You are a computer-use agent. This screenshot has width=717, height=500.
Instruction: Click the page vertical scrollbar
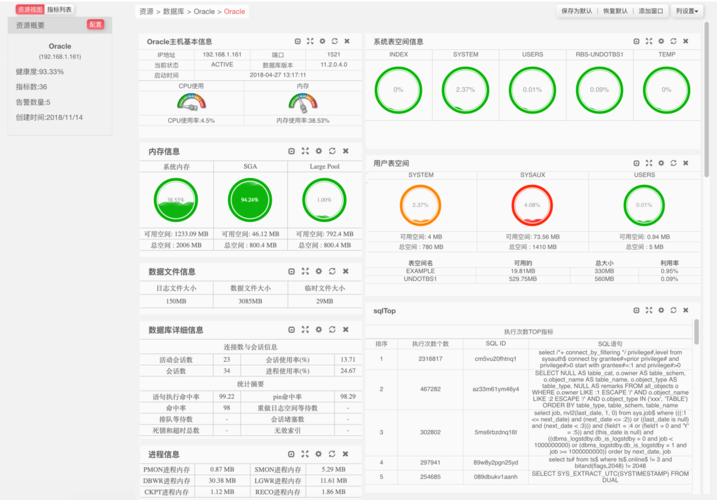[706, 98]
